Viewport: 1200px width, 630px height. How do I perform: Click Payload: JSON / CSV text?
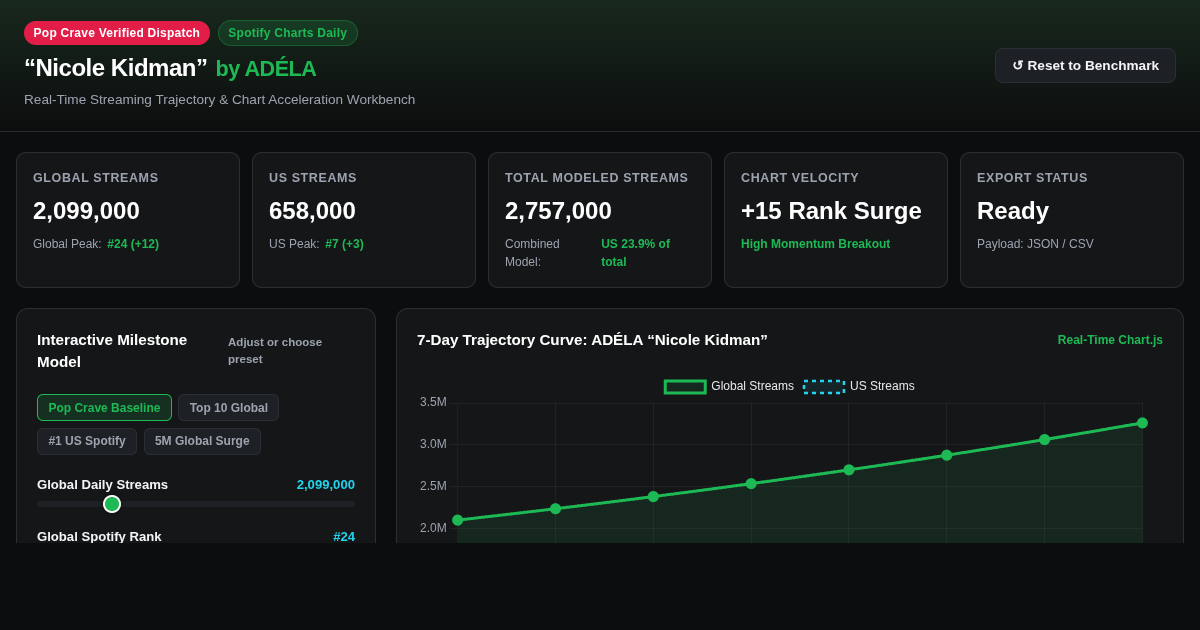point(1035,244)
